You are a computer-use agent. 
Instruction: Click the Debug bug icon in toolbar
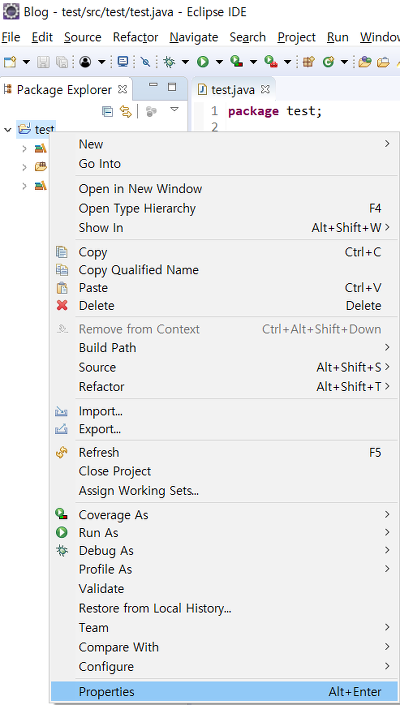point(169,62)
